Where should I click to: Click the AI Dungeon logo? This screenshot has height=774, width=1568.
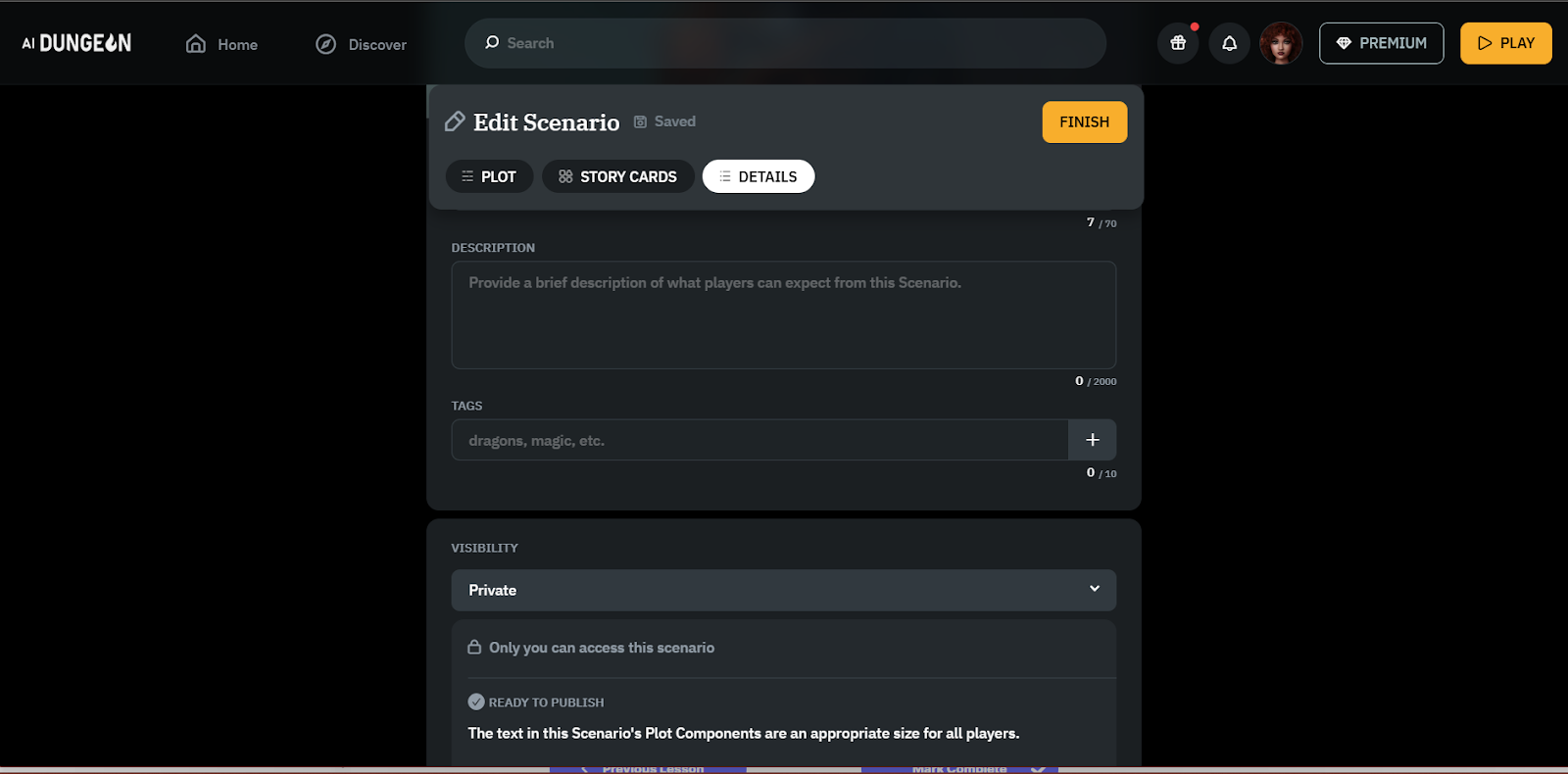(76, 43)
